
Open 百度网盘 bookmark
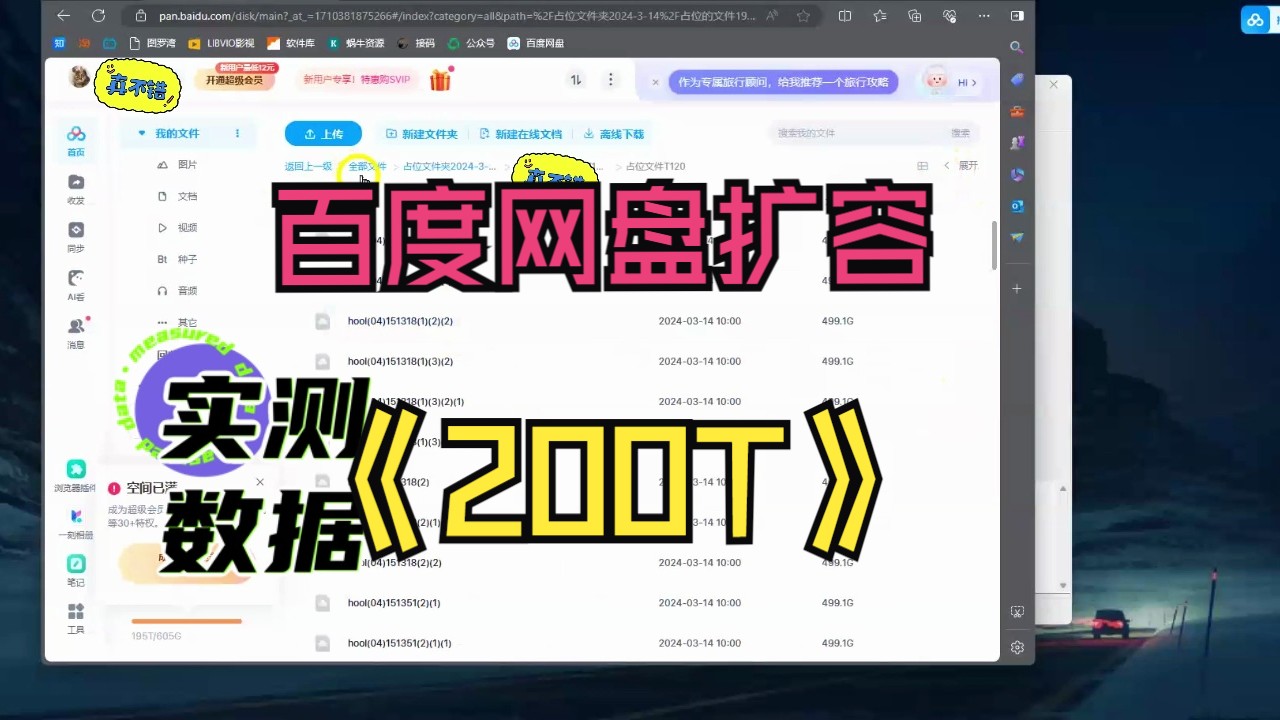point(536,43)
